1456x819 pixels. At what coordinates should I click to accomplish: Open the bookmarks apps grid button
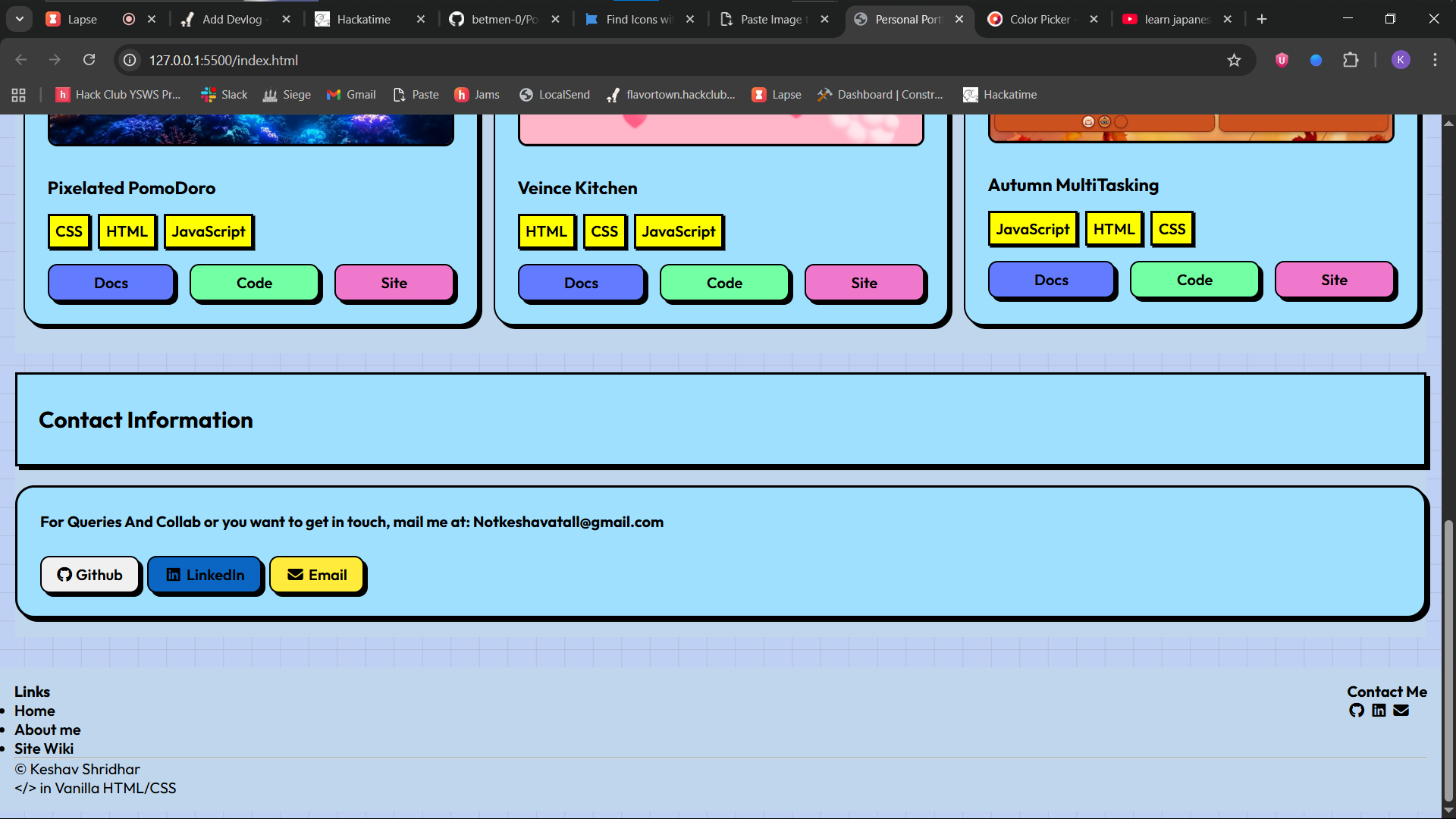coord(19,95)
